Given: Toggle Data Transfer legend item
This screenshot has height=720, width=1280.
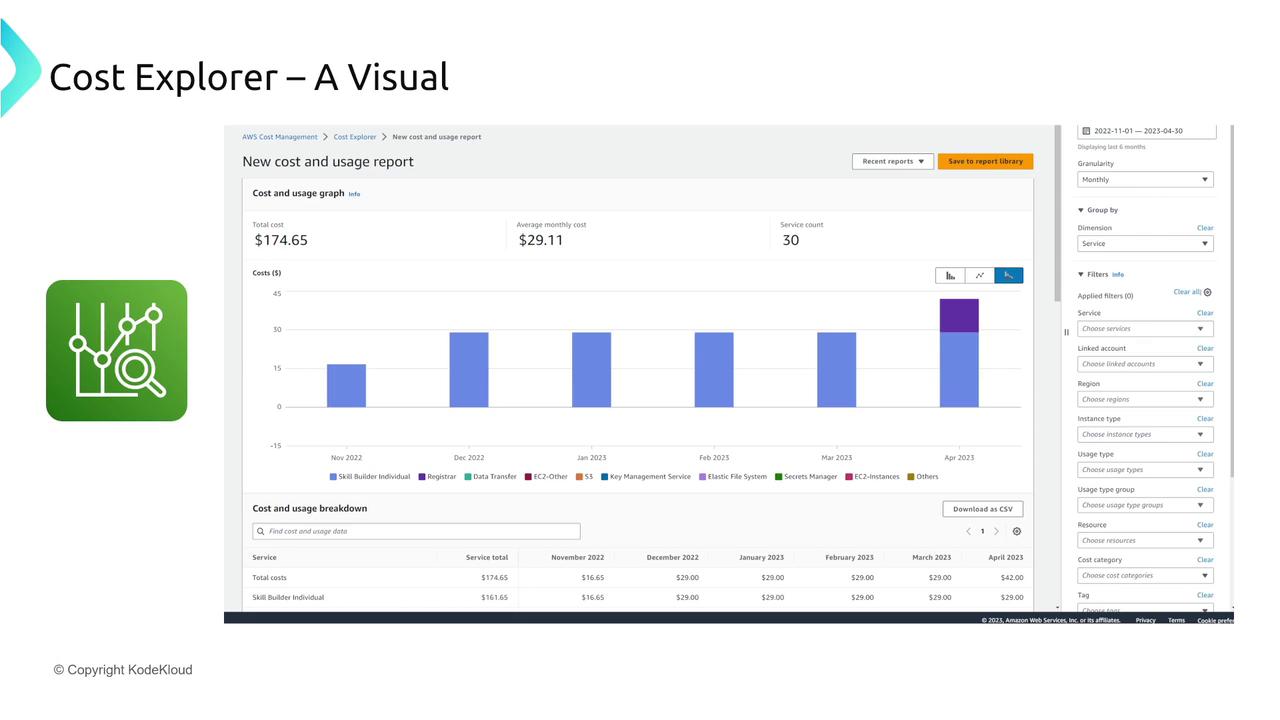Looking at the screenshot, I should click(490, 477).
